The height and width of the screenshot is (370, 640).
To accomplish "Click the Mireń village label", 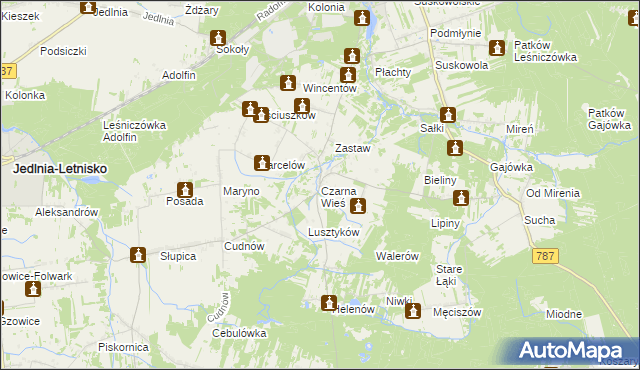I will (520, 129).
